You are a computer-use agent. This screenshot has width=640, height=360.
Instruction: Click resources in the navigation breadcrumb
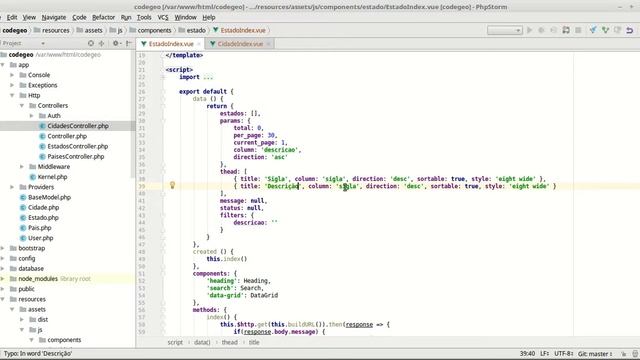52,30
